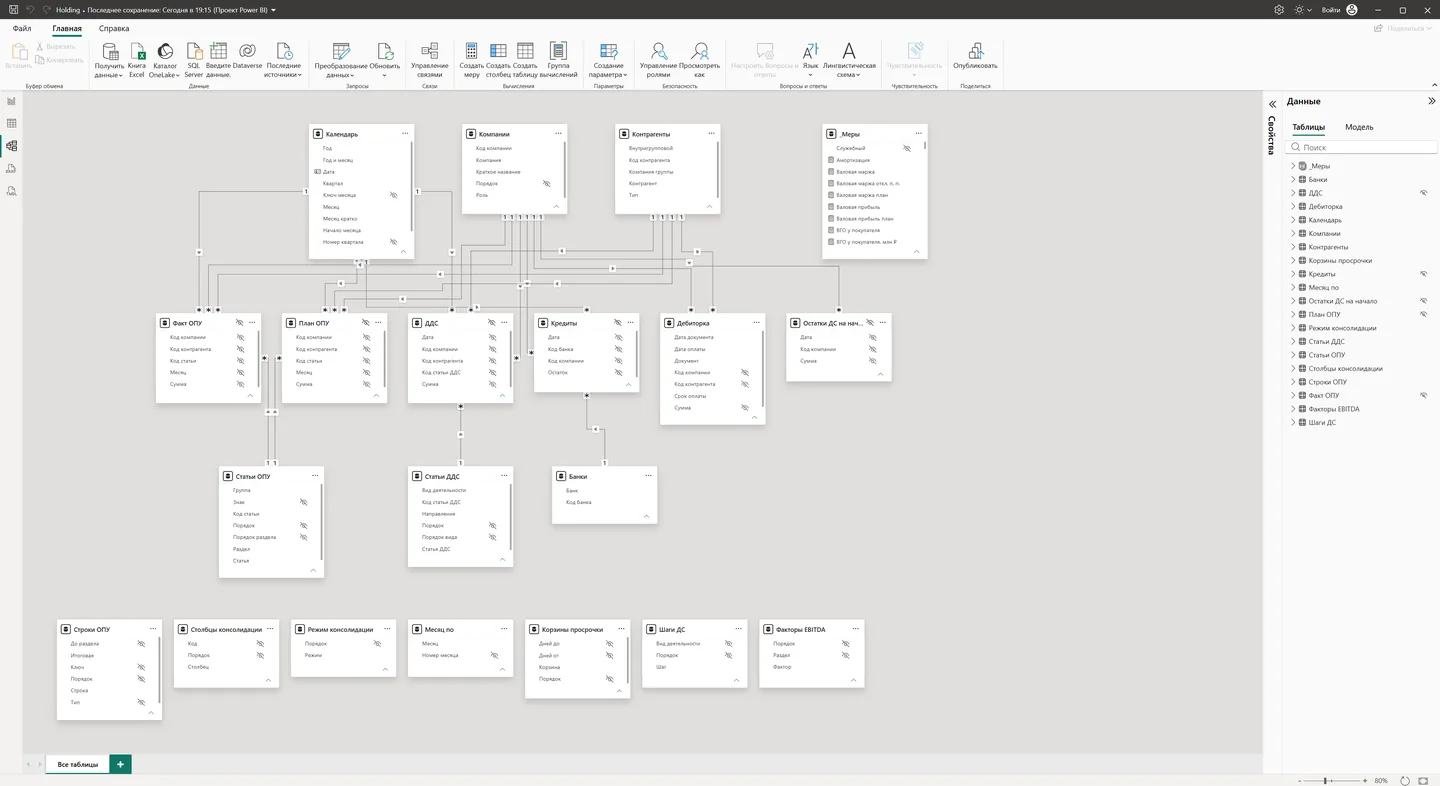Select the Все таблицы layout tab

pos(77,764)
